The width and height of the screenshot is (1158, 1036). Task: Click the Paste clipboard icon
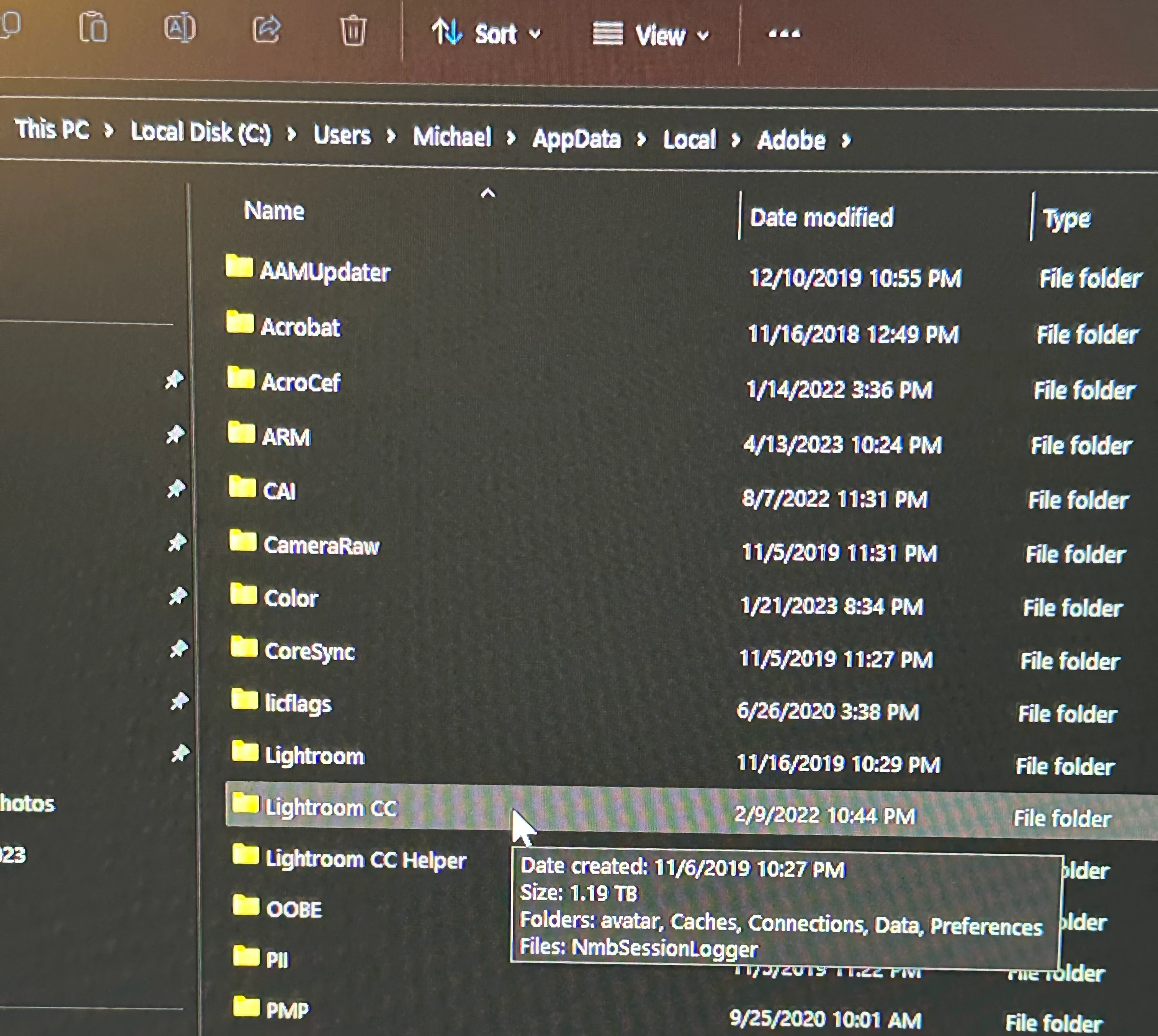[93, 27]
